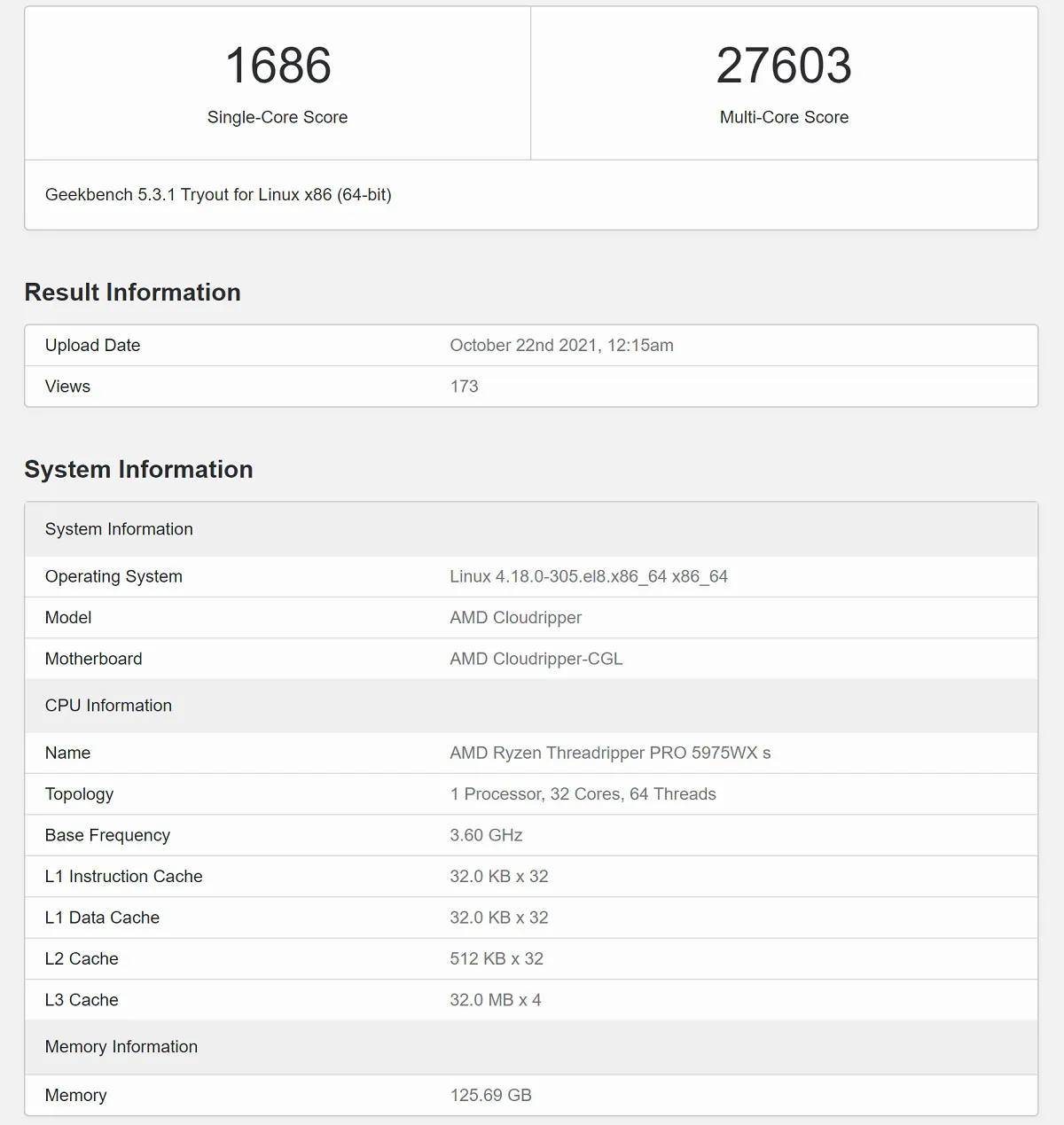1064x1125 pixels.
Task: Click the 1 Processor, 32 Cores, 64 Threads value
Action: (x=583, y=794)
